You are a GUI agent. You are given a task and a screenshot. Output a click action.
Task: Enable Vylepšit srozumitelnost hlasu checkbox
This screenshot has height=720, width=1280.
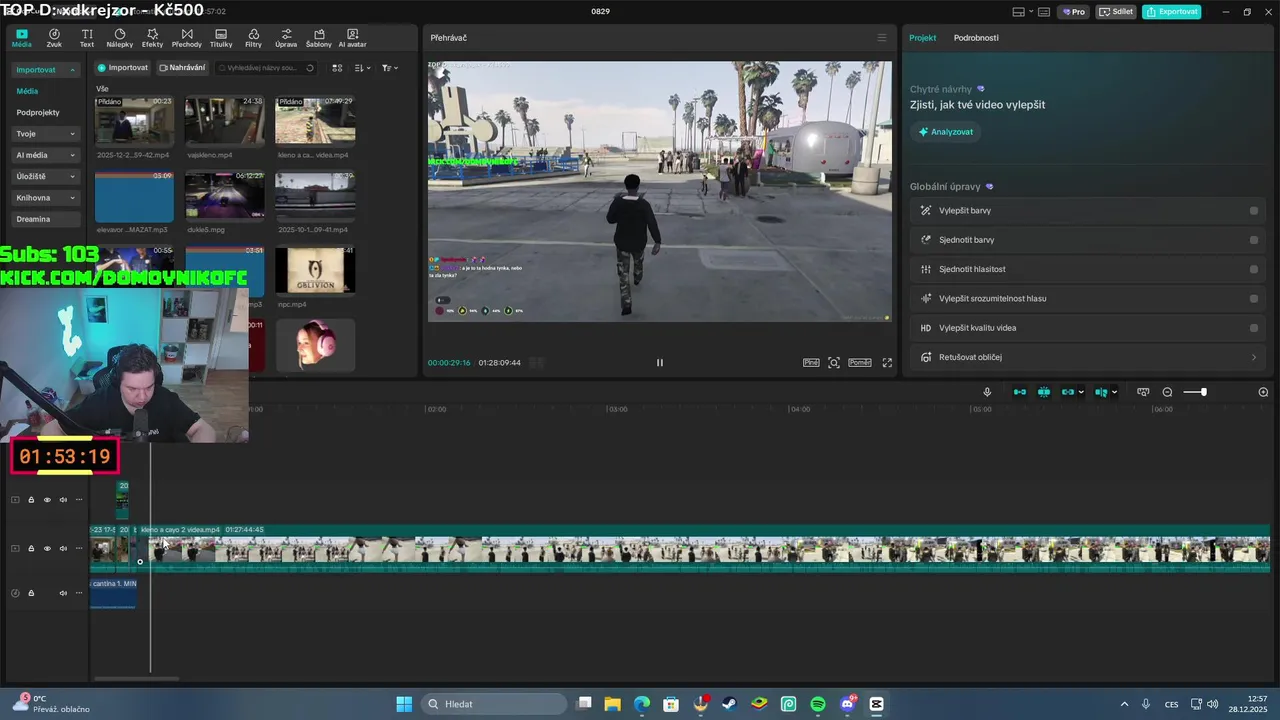pyautogui.click(x=1254, y=298)
